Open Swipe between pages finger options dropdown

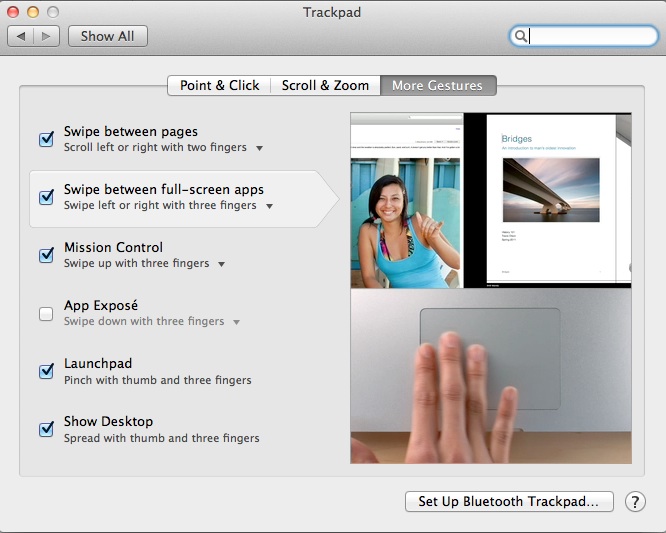tap(259, 148)
